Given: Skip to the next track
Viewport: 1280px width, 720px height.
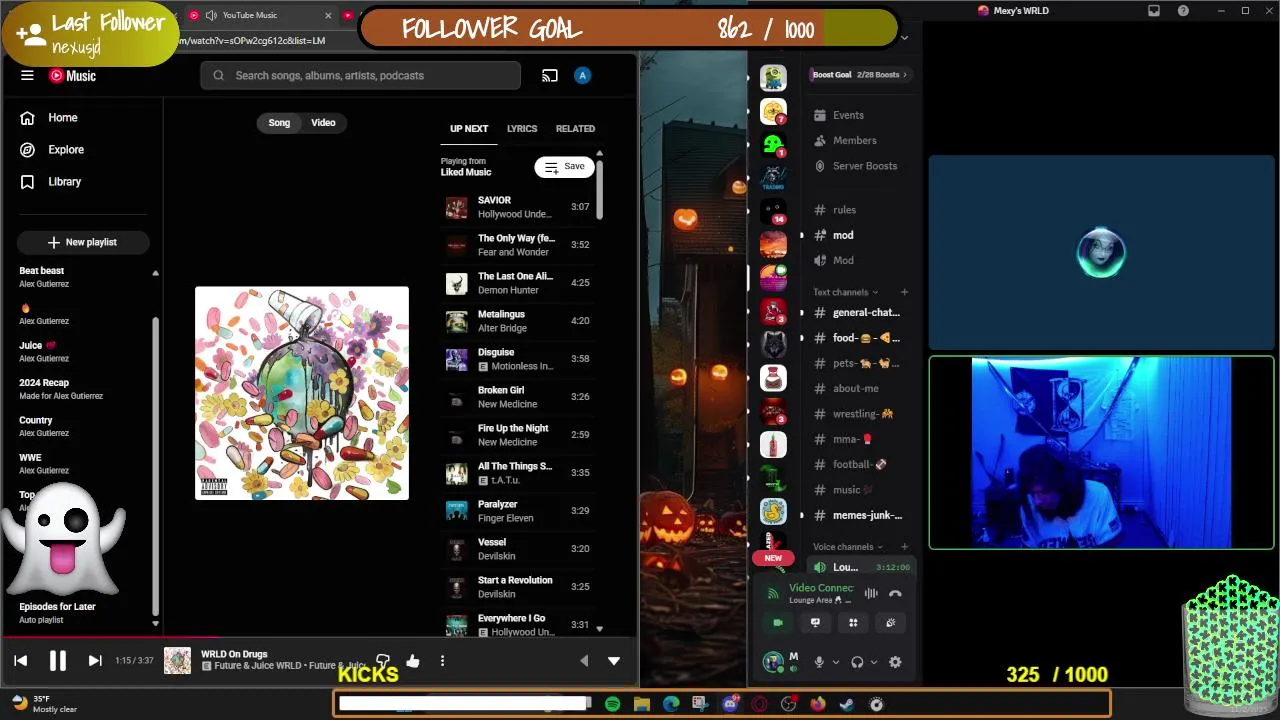Looking at the screenshot, I should [94, 661].
